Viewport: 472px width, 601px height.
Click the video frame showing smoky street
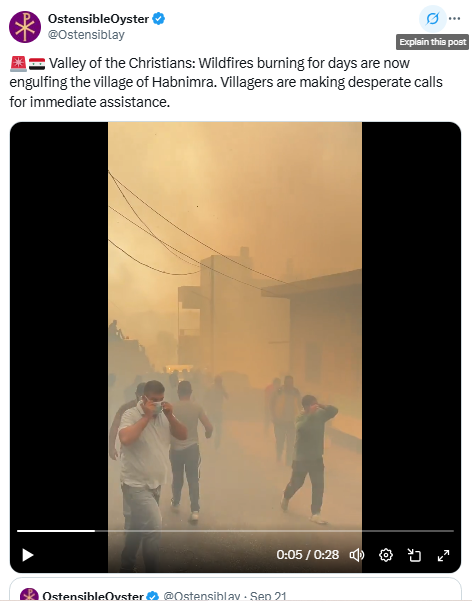coord(235,326)
